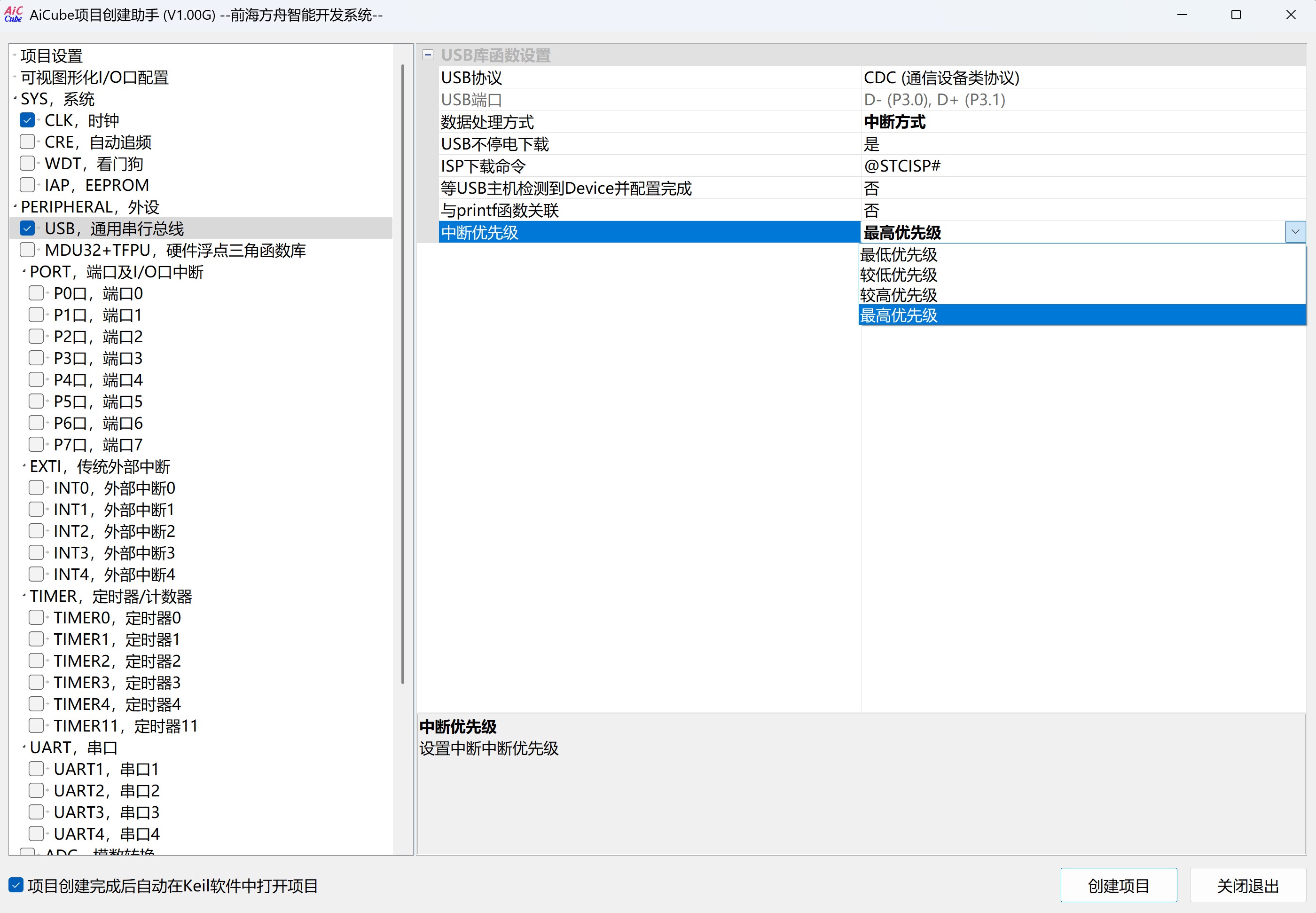This screenshot has width=1316, height=913.
Task: Check the P5口，端口5 checkbox
Action: tap(36, 401)
